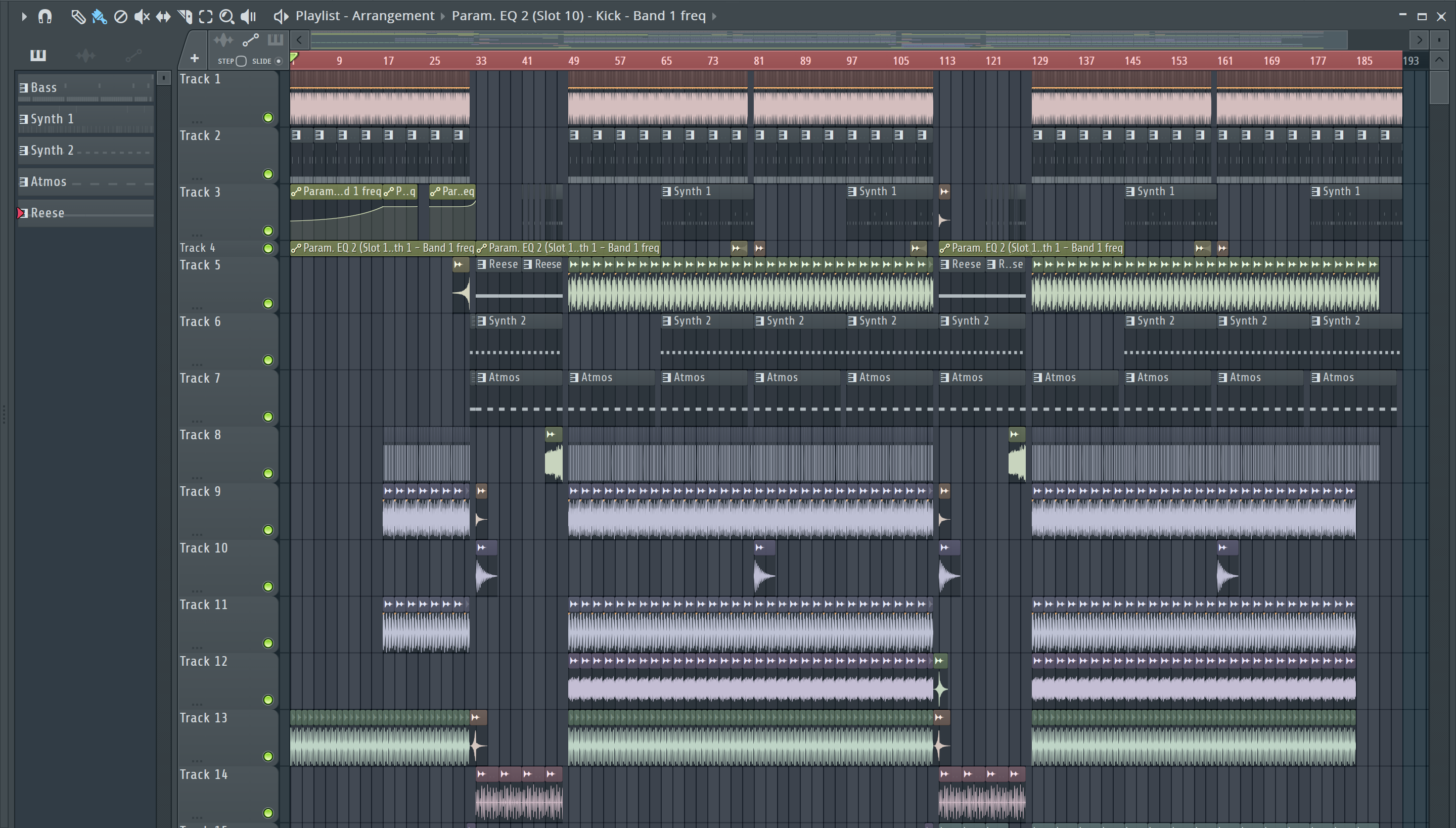Open the playlist options menu arrow

pyautogui.click(x=24, y=17)
